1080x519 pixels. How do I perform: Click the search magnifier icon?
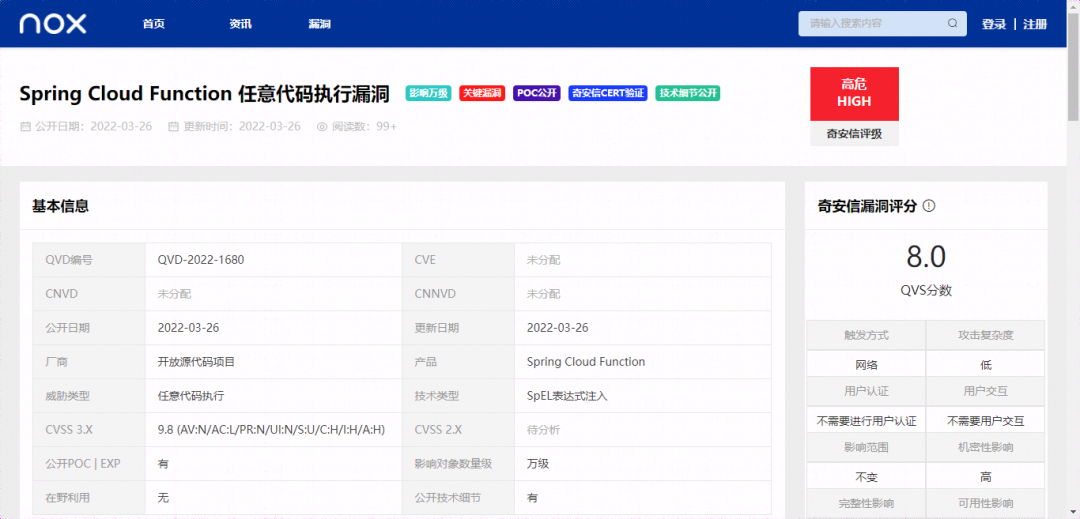click(x=953, y=23)
